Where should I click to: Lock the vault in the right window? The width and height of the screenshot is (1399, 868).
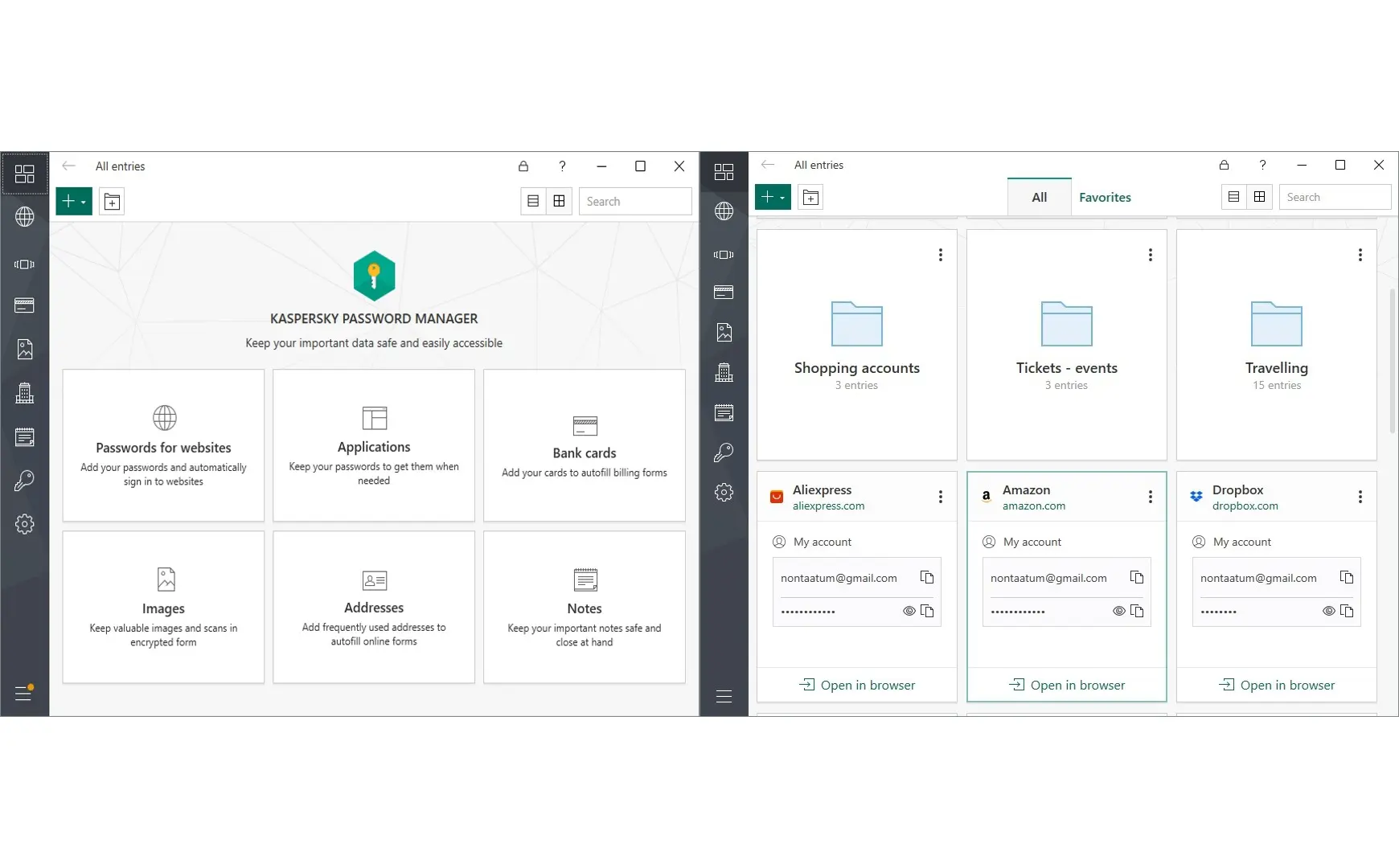[1224, 165]
